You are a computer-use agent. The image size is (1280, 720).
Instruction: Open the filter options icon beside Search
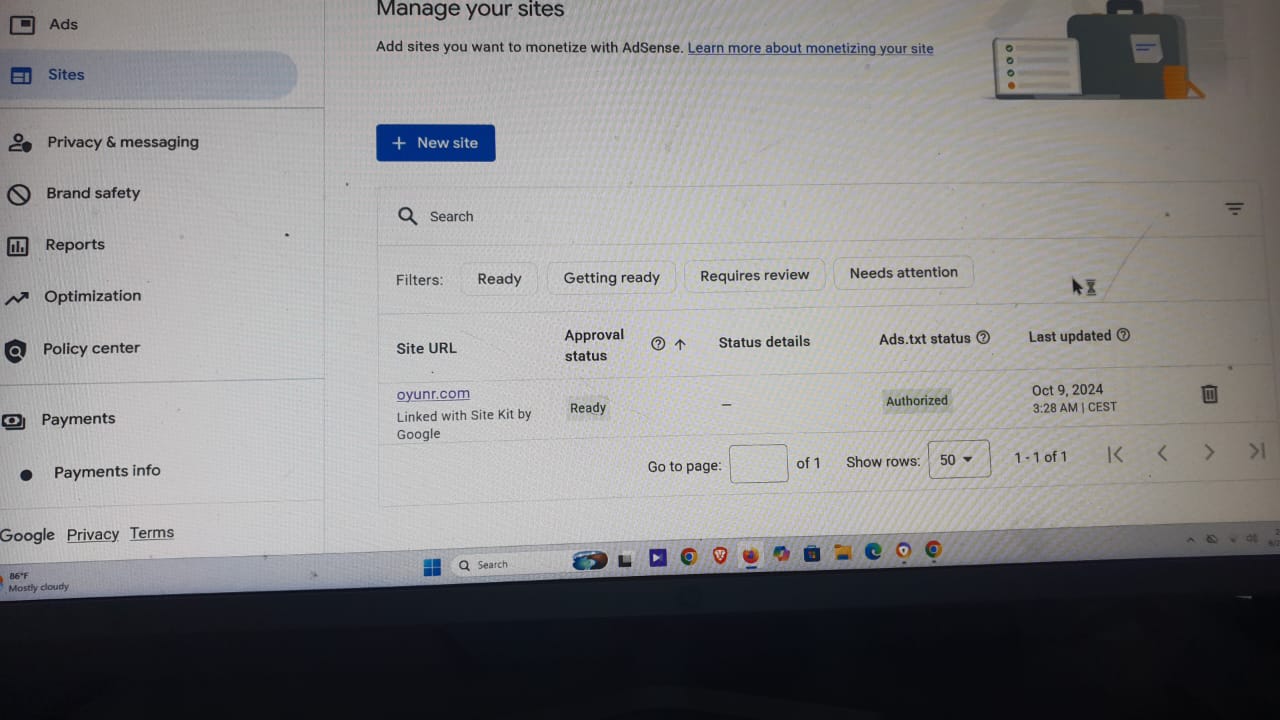tap(1234, 209)
